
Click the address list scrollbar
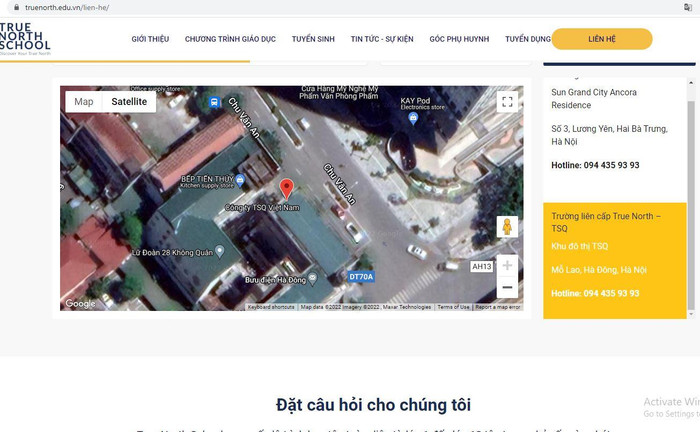pyautogui.click(x=691, y=205)
